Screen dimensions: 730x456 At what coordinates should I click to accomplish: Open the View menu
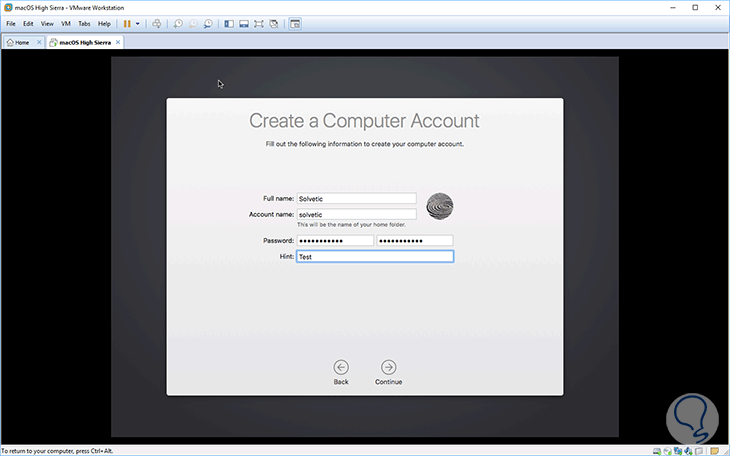(x=47, y=24)
